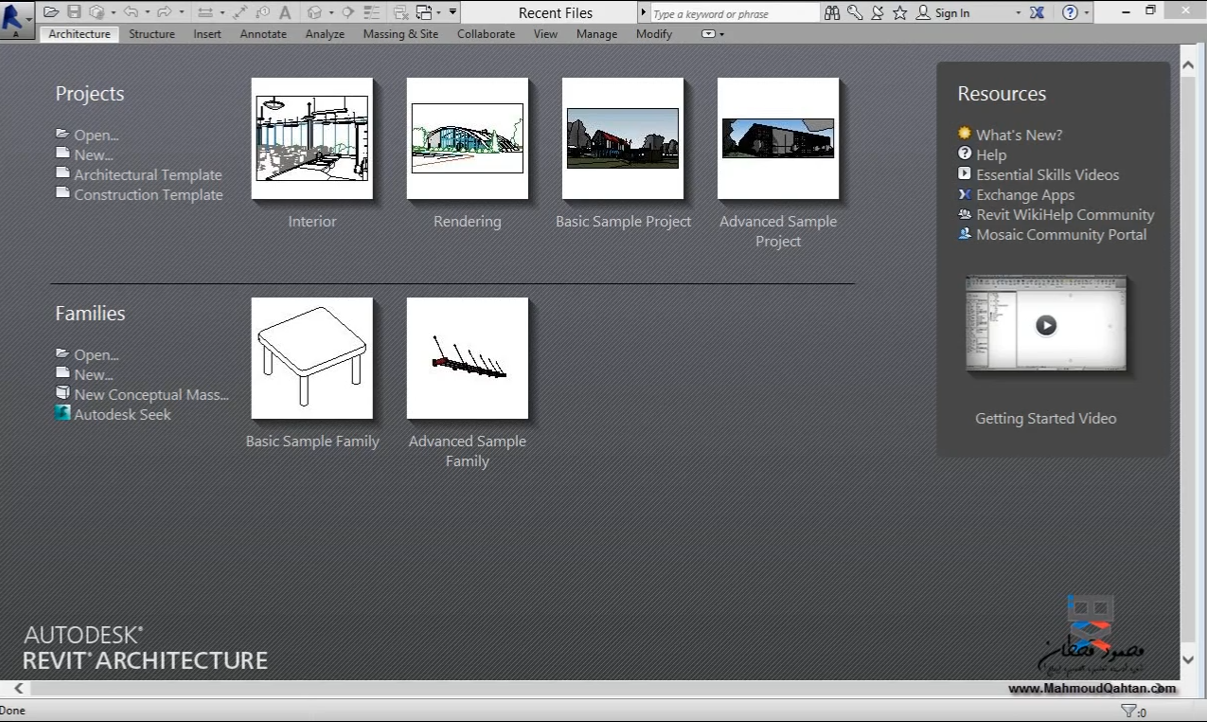
Task: Click the Save disk icon
Action: pos(74,12)
